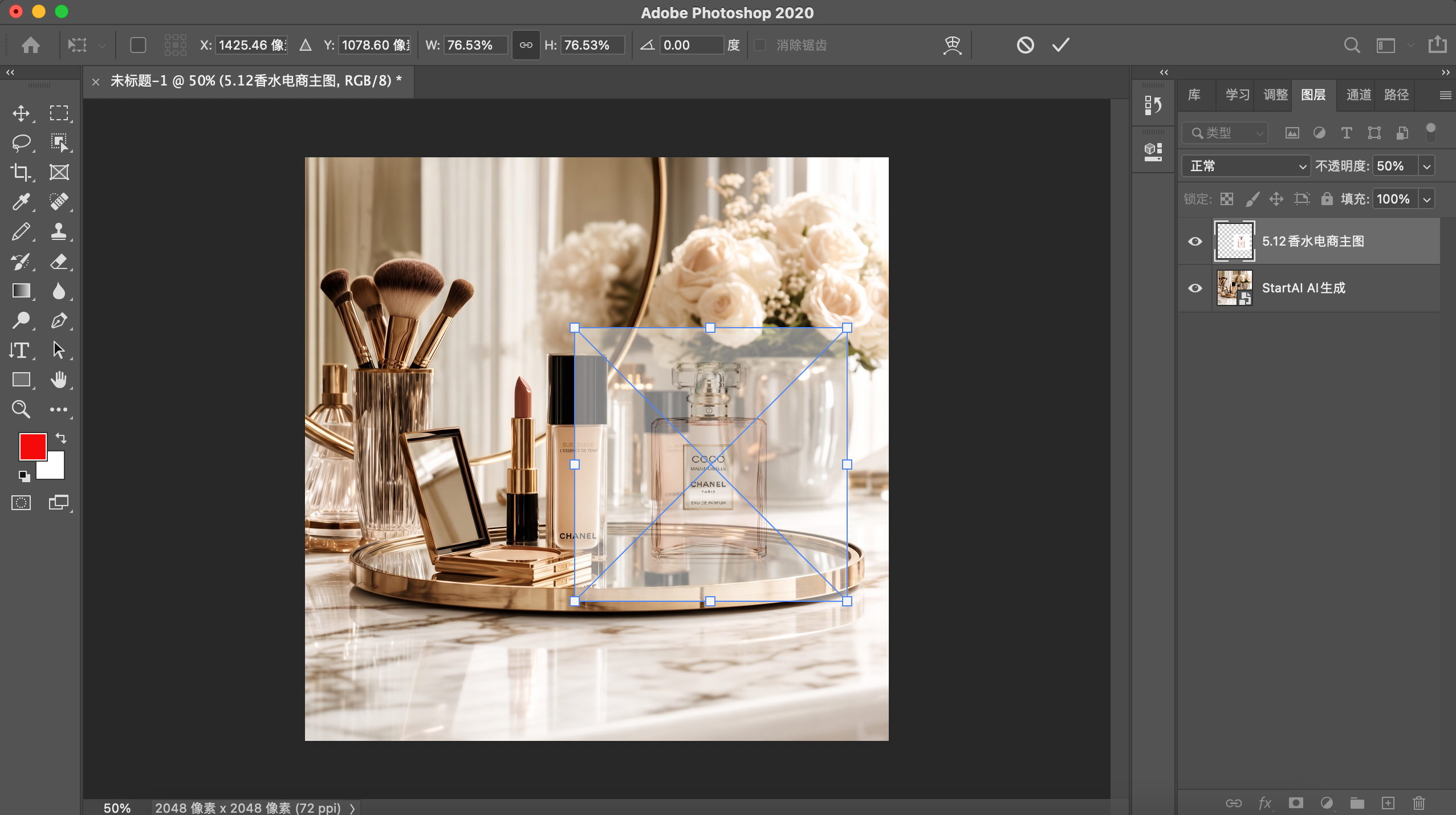The height and width of the screenshot is (815, 1456).
Task: Select the Rectangular Marquee tool
Action: (59, 113)
